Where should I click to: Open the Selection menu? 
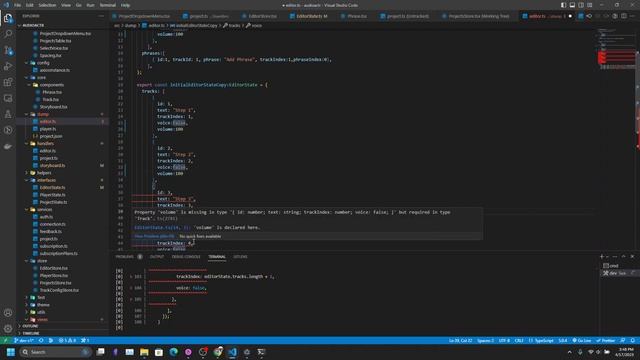click(x=47, y=5)
